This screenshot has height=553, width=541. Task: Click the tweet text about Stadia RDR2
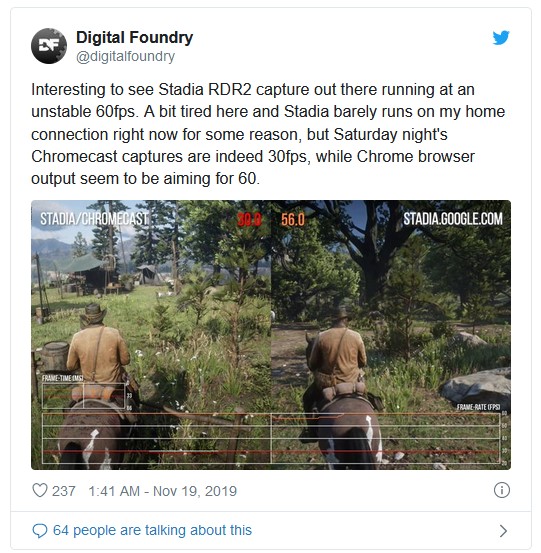click(x=268, y=134)
